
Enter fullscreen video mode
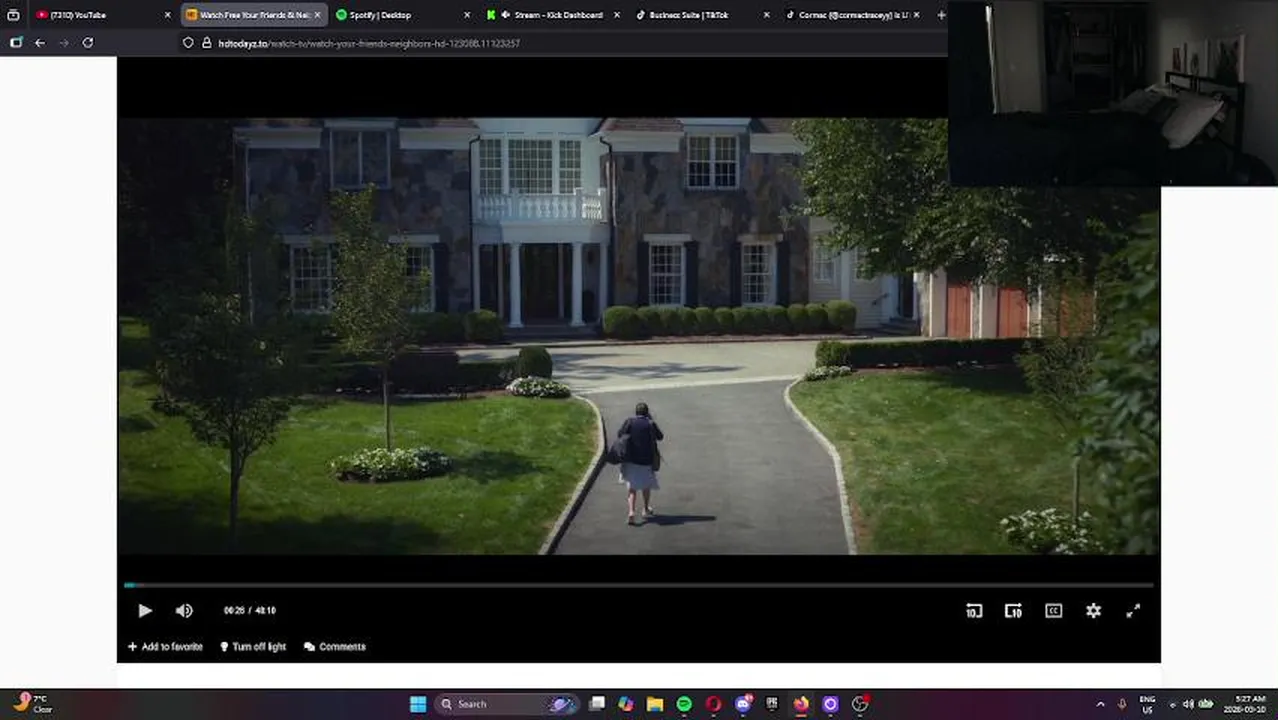click(x=1133, y=610)
